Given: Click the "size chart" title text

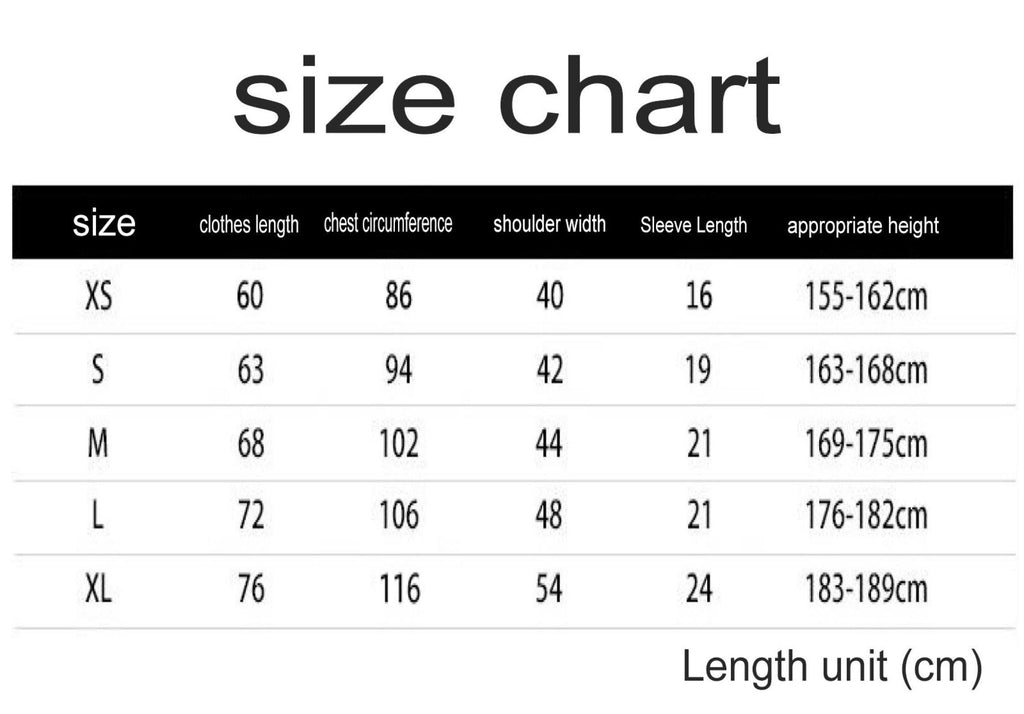Looking at the screenshot, I should [x=506, y=96].
